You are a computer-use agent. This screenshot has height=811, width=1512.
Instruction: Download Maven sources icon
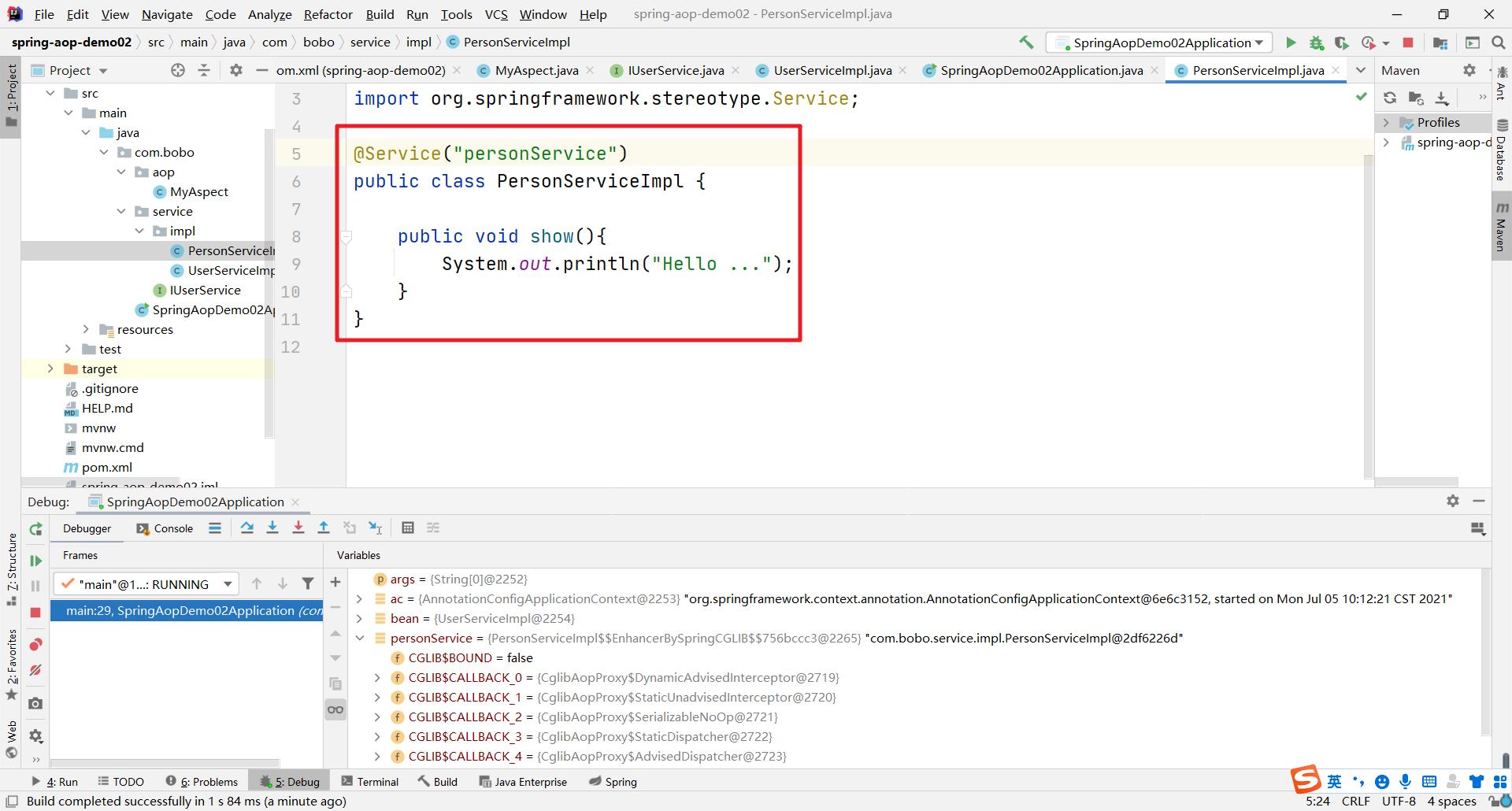pos(1442,98)
